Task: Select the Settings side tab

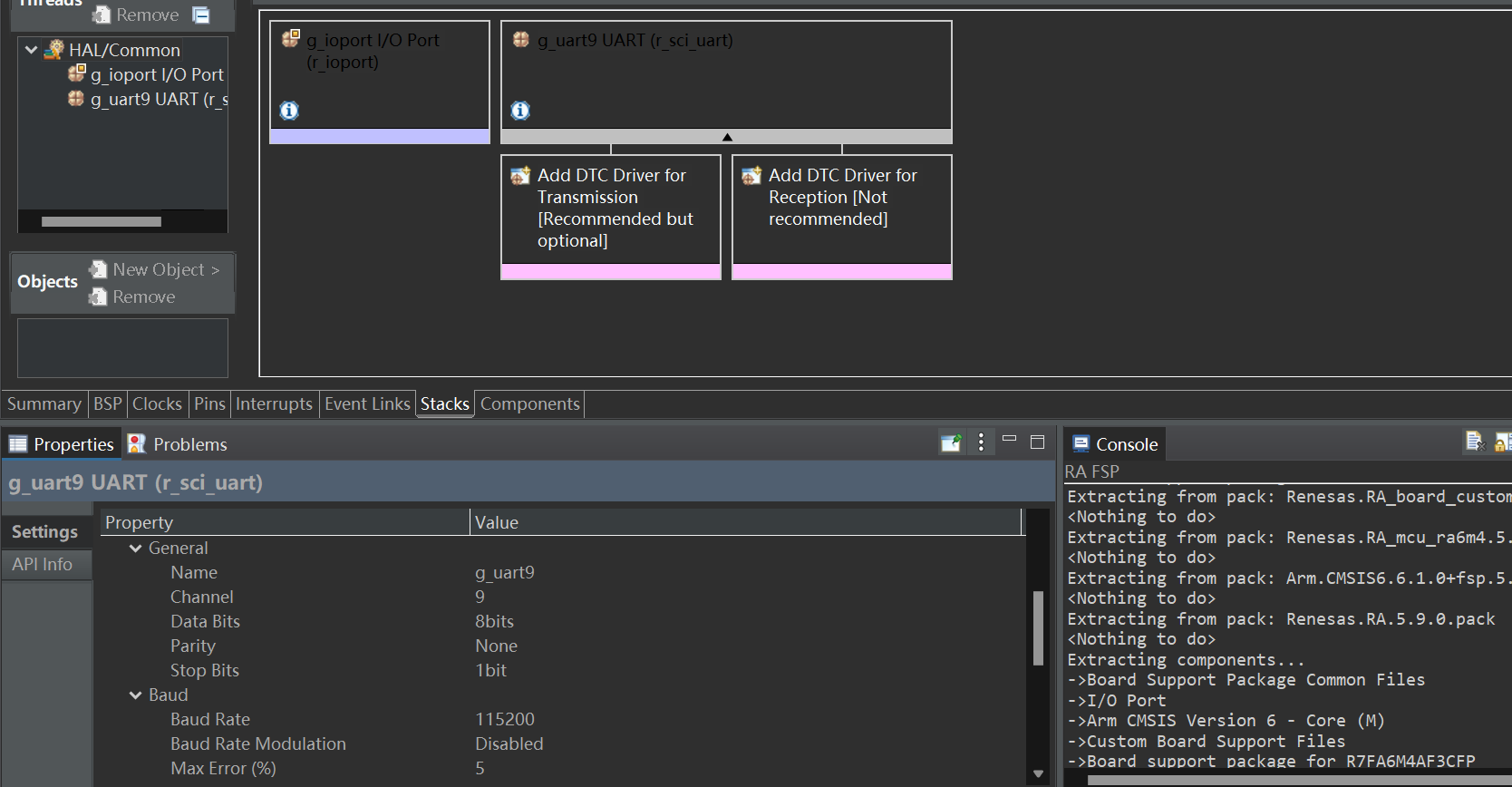Action: click(x=44, y=531)
